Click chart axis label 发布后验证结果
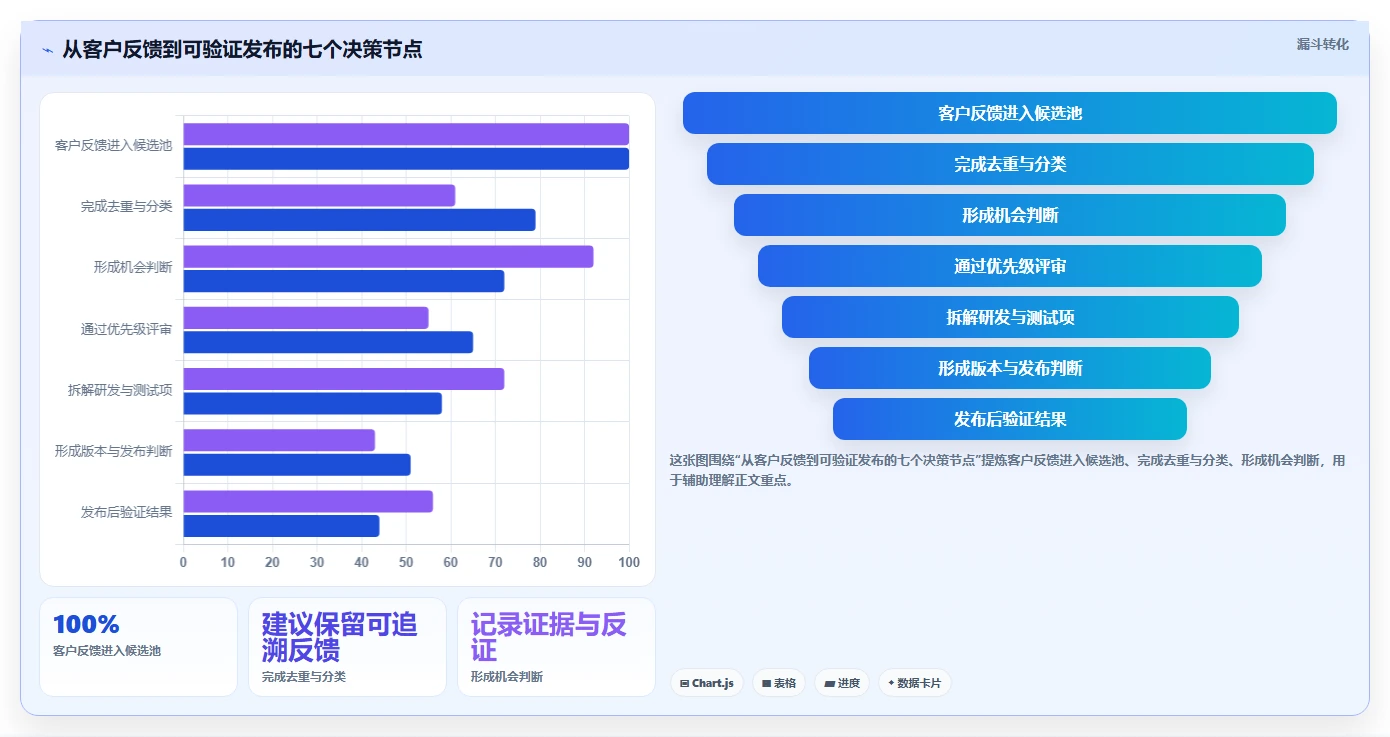 [x=127, y=513]
